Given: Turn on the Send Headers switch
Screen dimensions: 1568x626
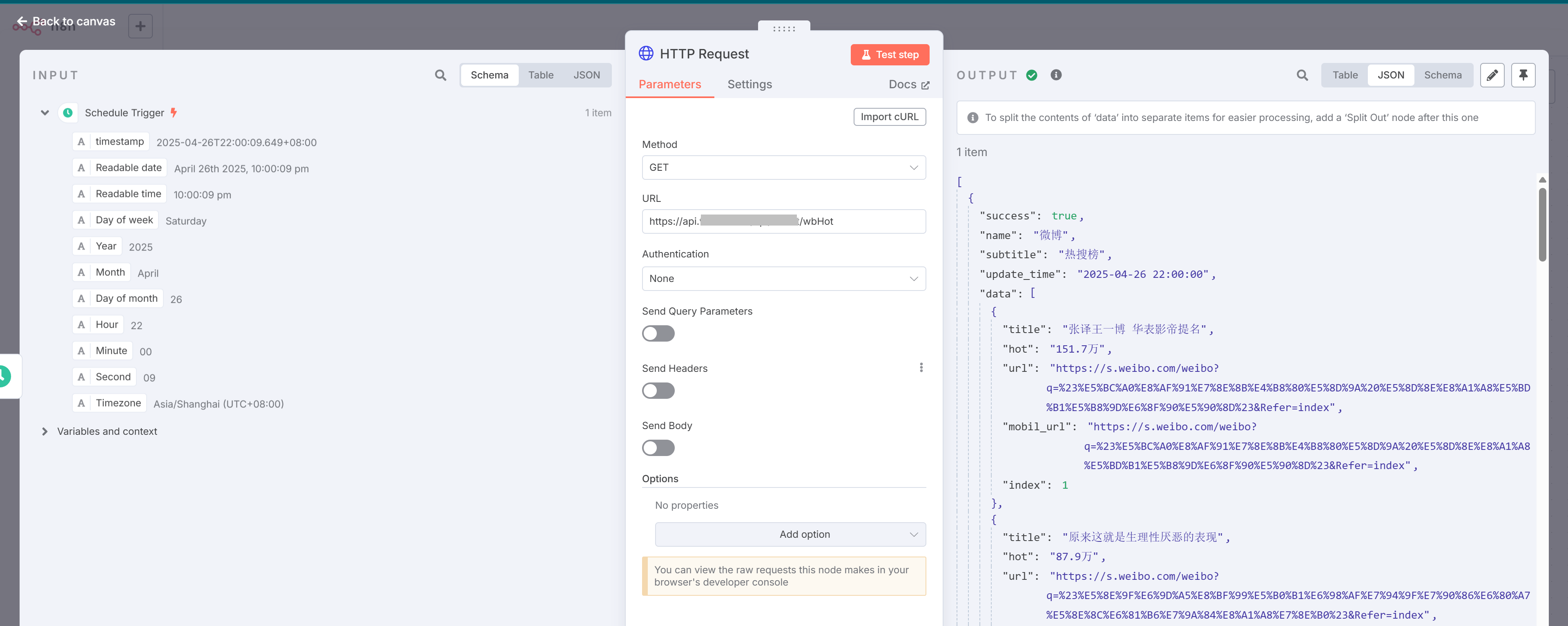Looking at the screenshot, I should pyautogui.click(x=658, y=390).
